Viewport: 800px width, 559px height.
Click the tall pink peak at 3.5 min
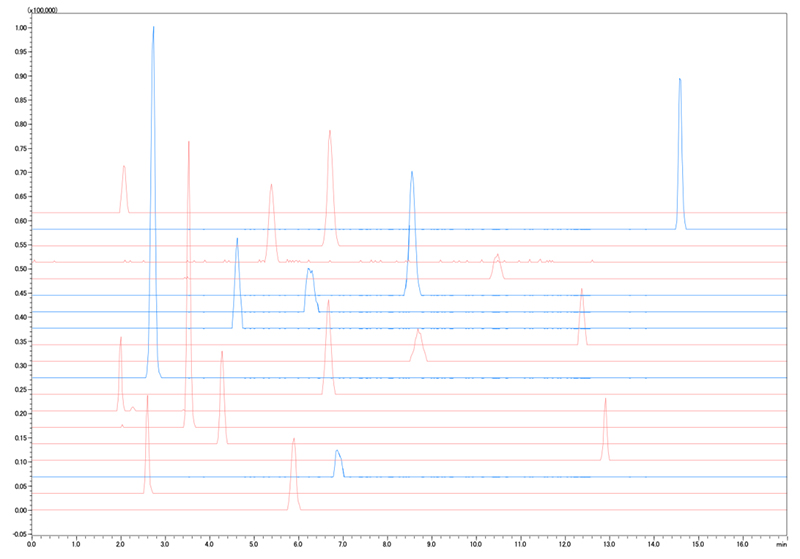click(188, 144)
